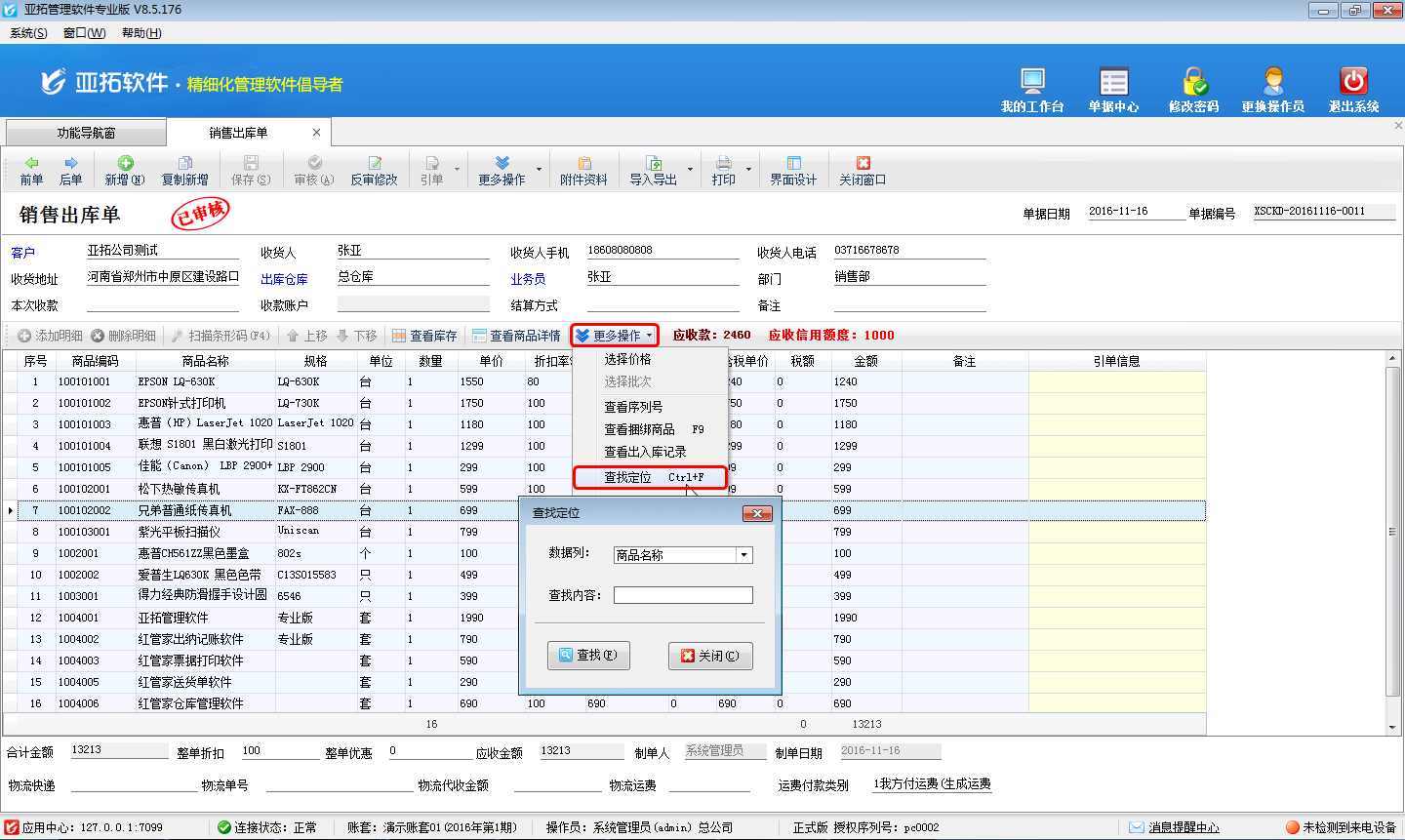This screenshot has width=1405, height=840.
Task: Select 查找定位 menu entry
Action: 650,477
